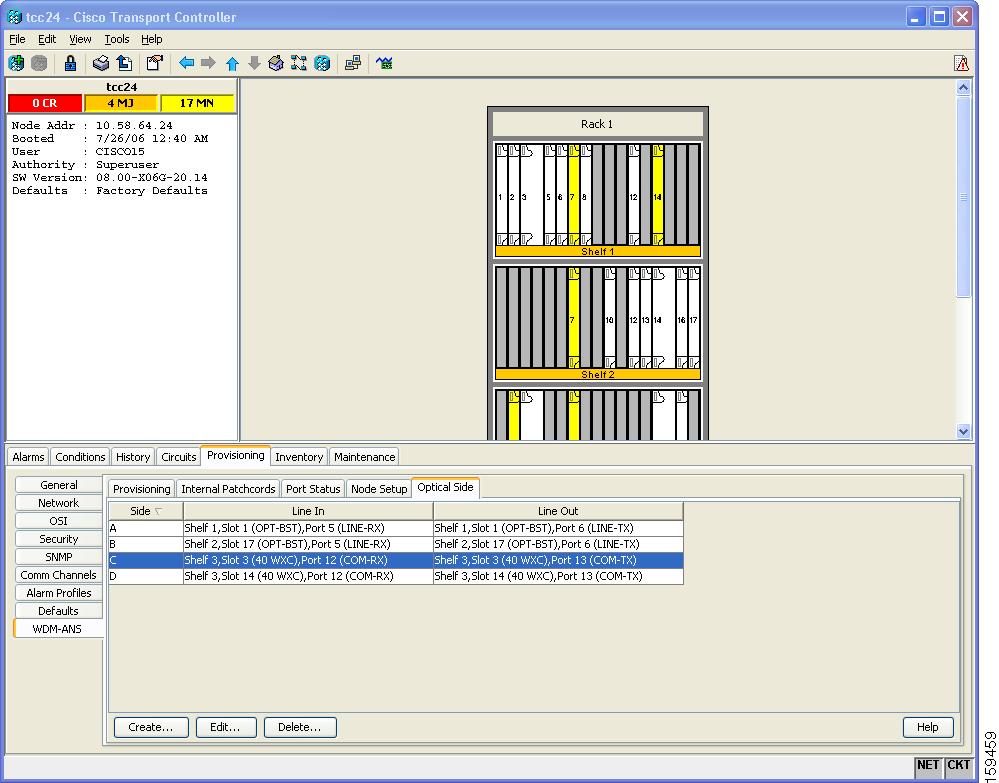Image resolution: width=999 pixels, height=783 pixels.
Task: Sort table by the Side column header
Action: [x=146, y=511]
